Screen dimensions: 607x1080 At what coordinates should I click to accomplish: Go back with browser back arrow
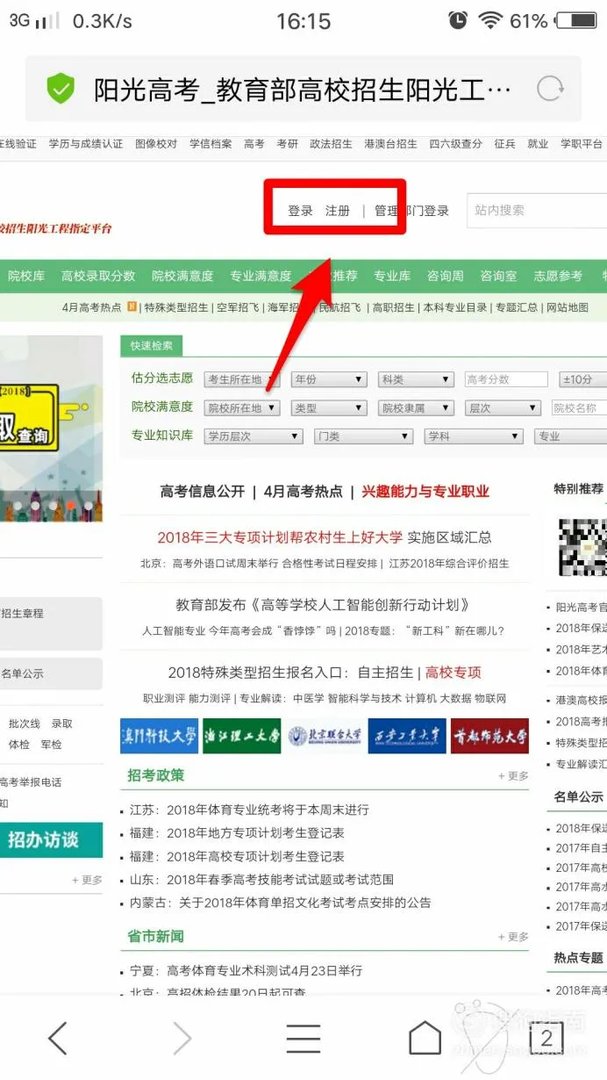click(x=58, y=1038)
